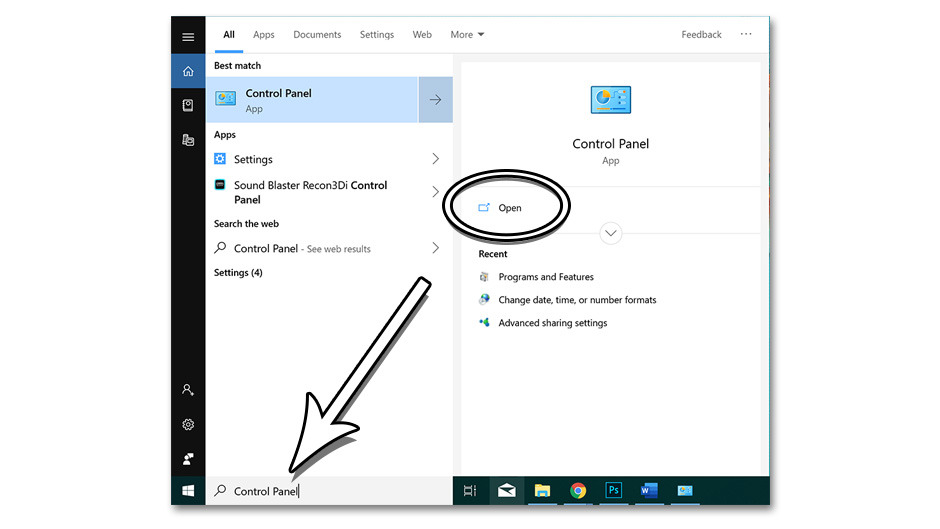Open the account person icon in sidebar
This screenshot has width=940, height=529.
pyautogui.click(x=188, y=390)
